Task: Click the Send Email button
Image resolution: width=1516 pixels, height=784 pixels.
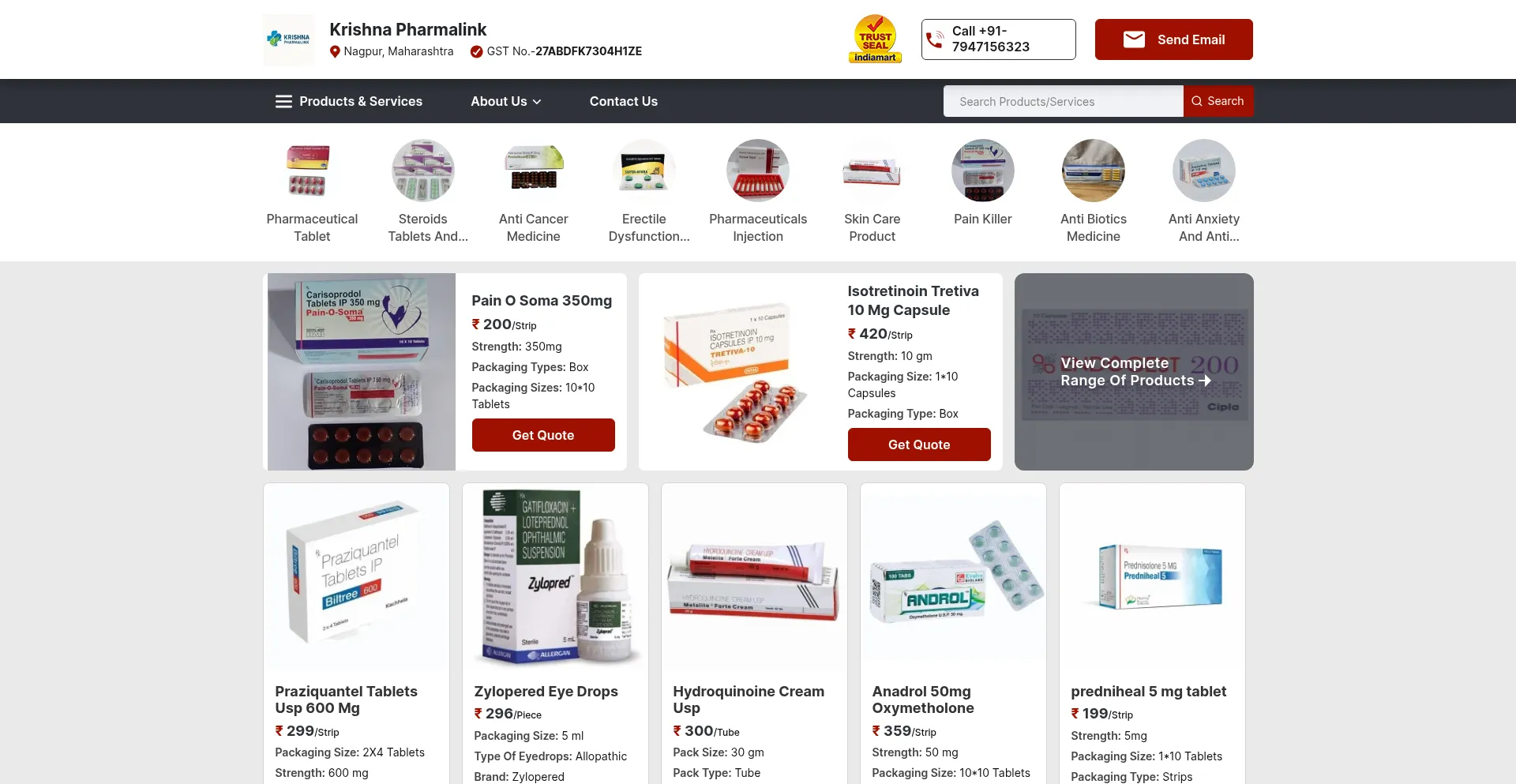Action: (x=1174, y=39)
